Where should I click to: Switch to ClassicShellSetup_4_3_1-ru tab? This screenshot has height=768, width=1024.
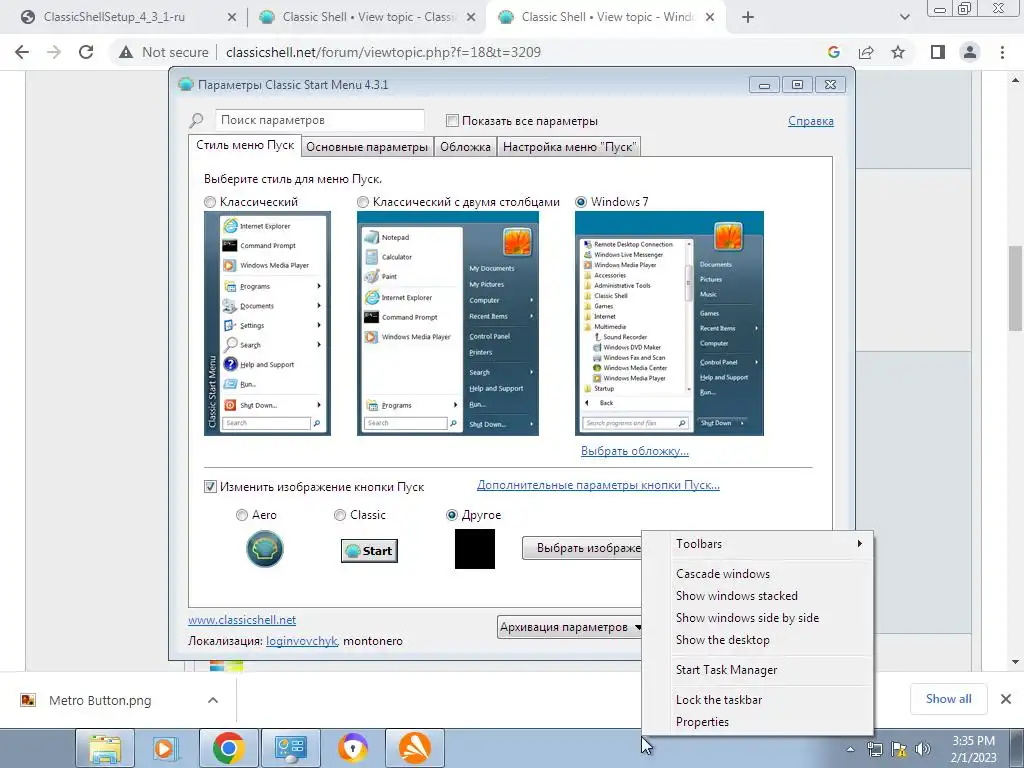[114, 17]
